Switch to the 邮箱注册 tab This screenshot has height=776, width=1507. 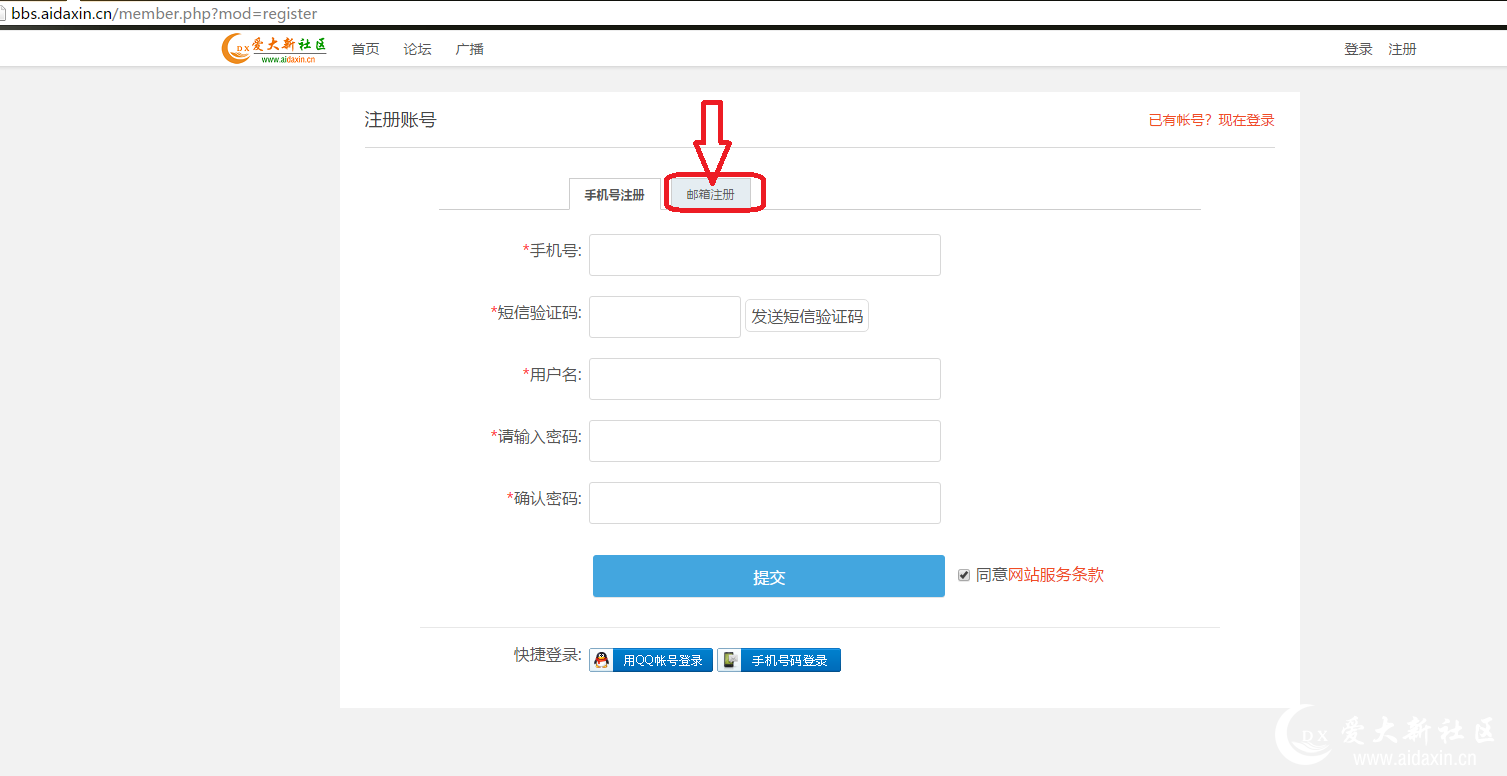click(710, 195)
